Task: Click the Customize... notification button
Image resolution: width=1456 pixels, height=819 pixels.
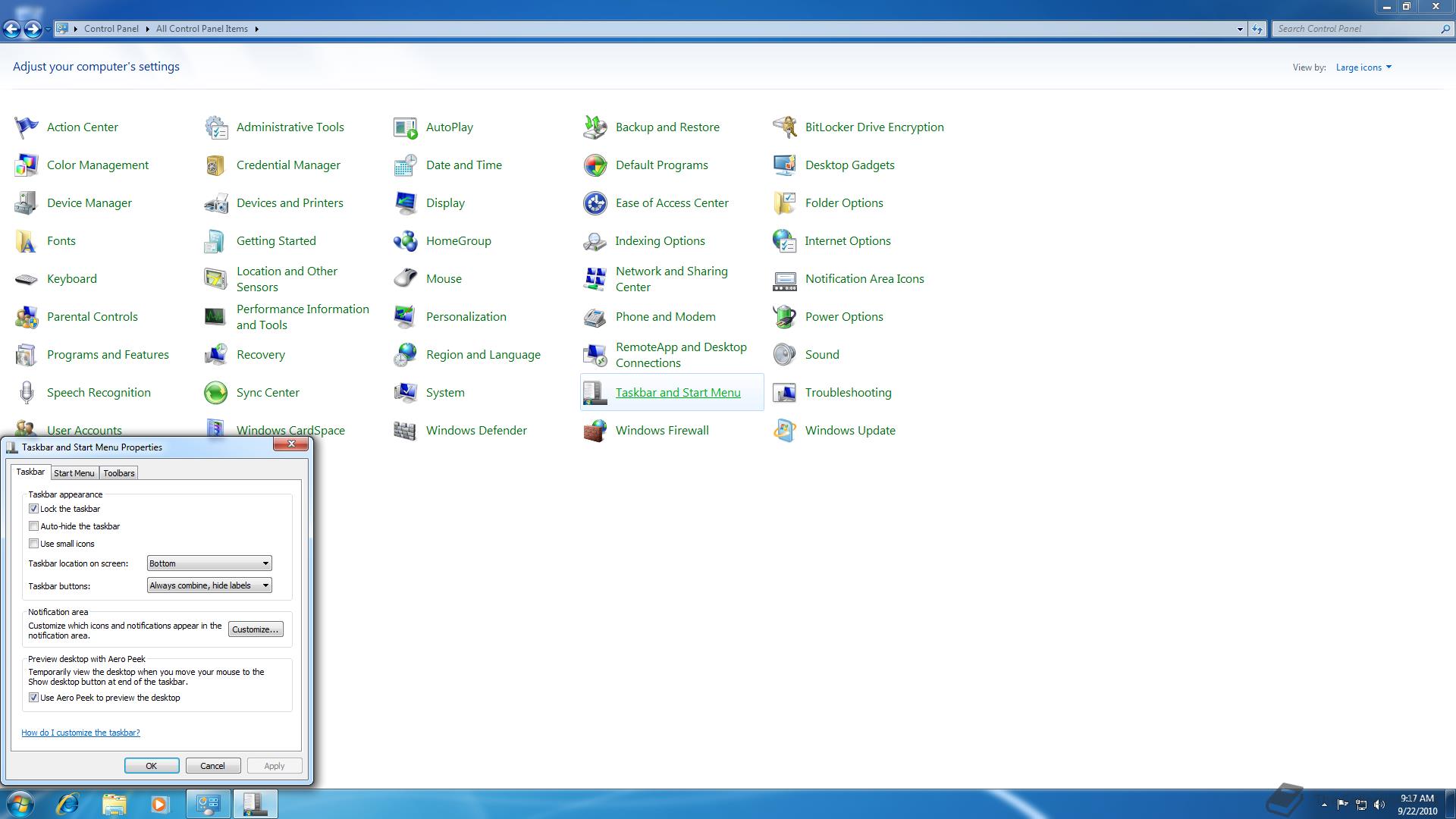Action: 256,629
